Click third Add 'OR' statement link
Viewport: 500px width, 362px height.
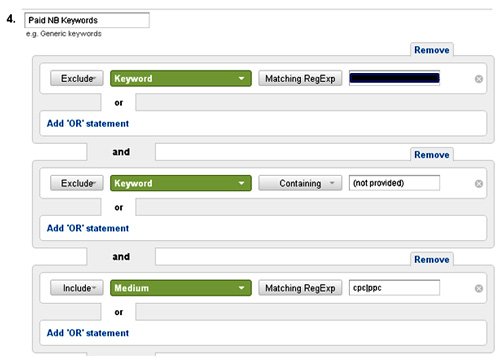88,333
